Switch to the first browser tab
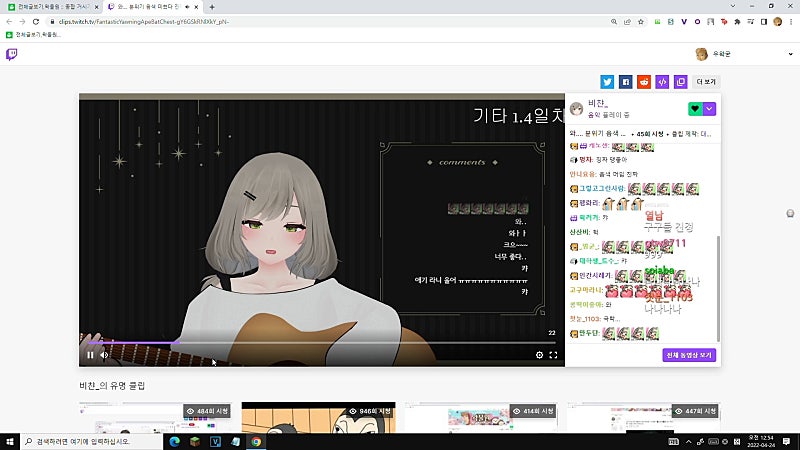The width and height of the screenshot is (800, 450). point(53,7)
